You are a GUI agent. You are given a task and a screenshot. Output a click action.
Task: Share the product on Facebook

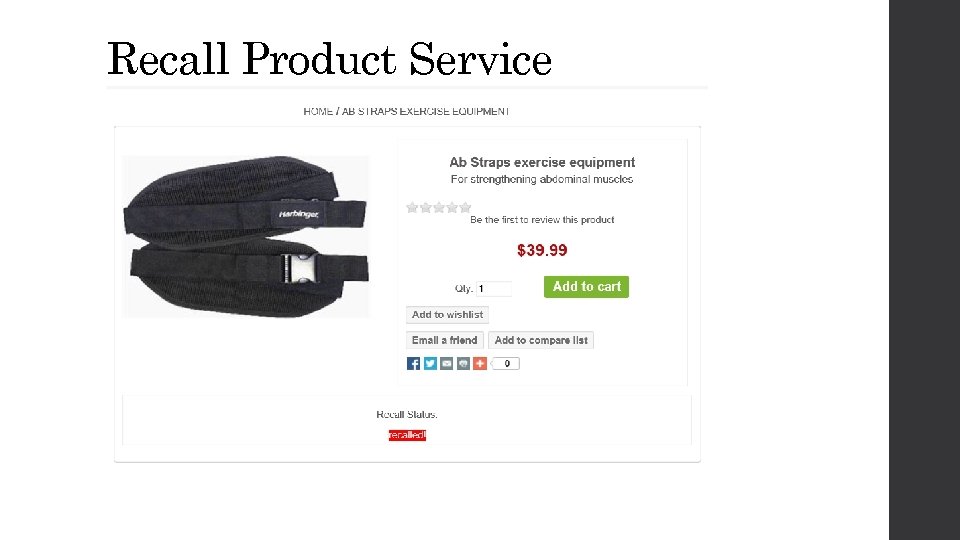pos(413,364)
